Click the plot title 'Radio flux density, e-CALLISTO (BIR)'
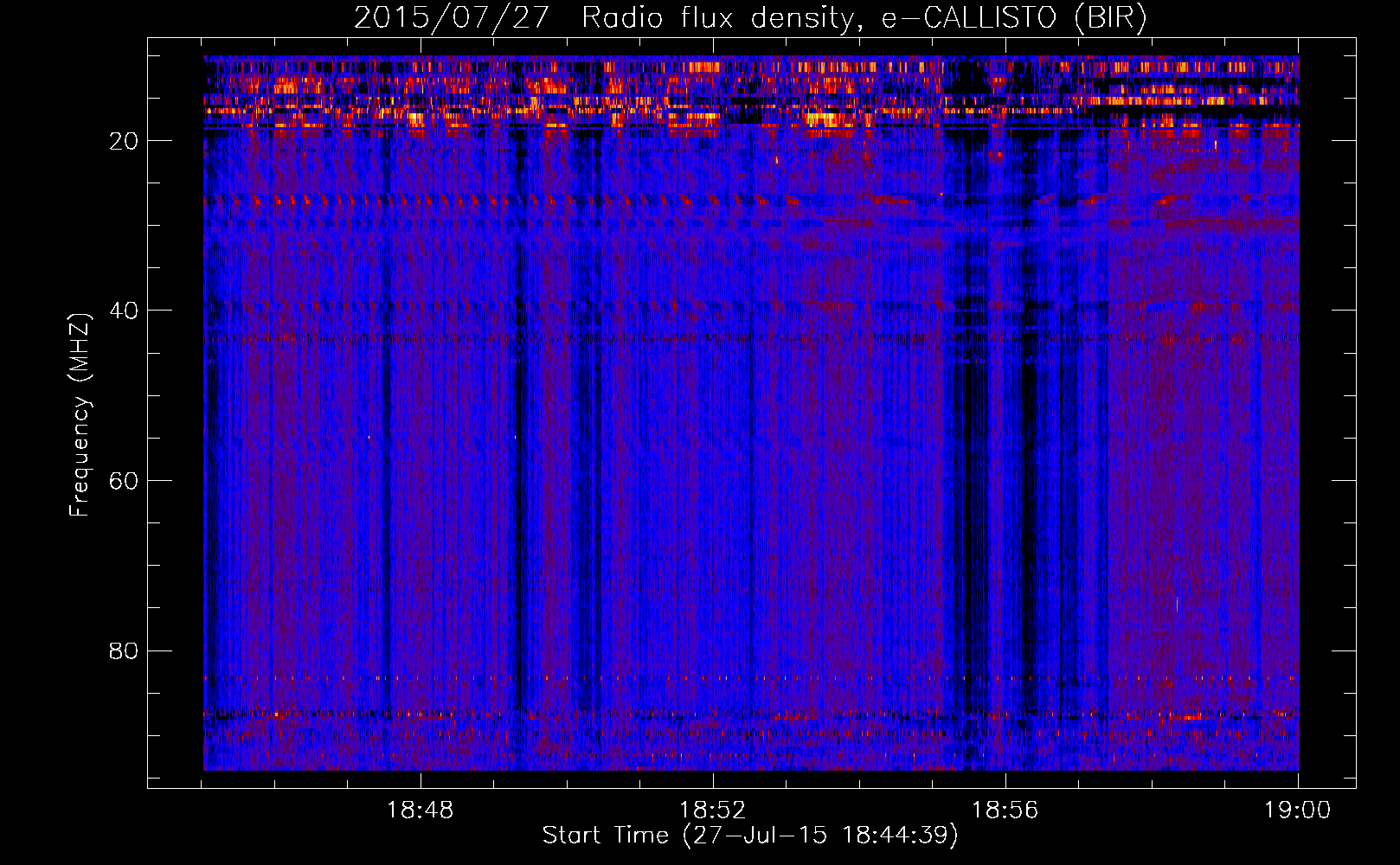Viewport: 1400px width, 865px height. click(x=864, y=18)
